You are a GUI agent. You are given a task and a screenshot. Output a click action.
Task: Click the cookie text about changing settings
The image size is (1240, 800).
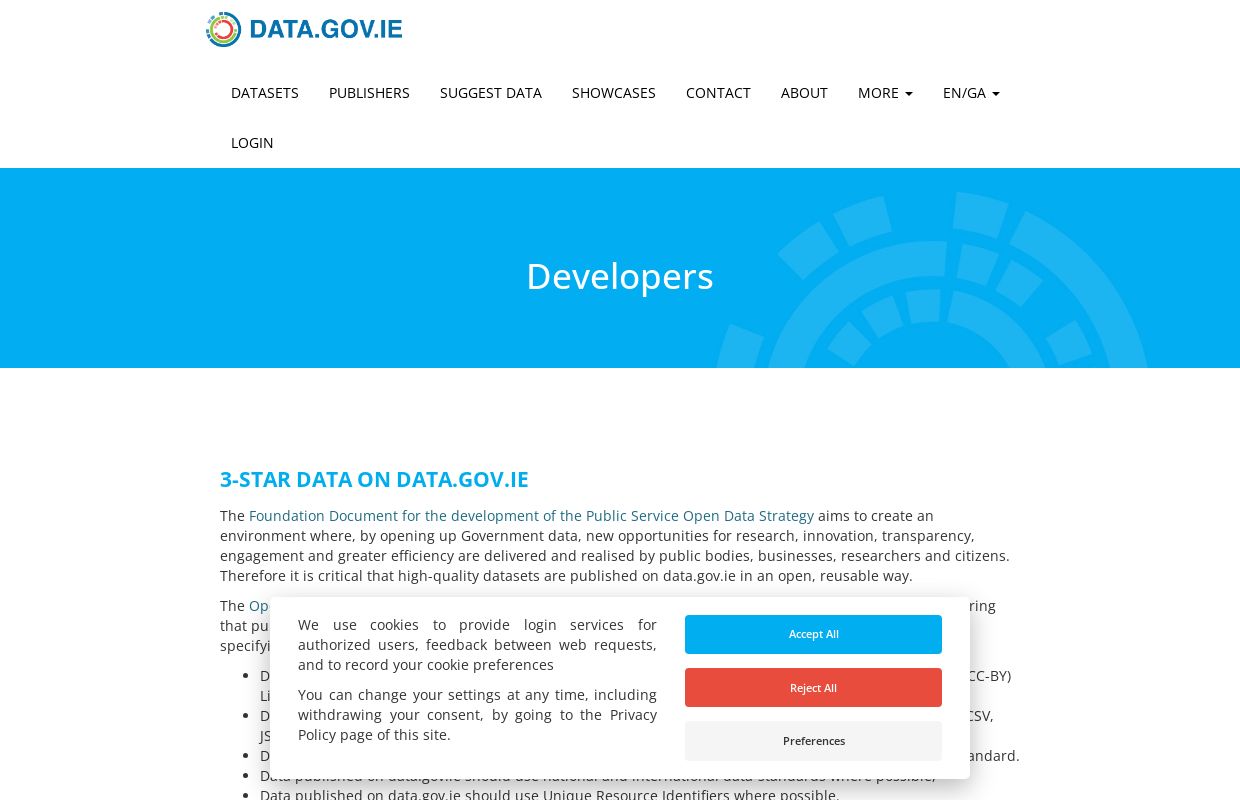477,715
